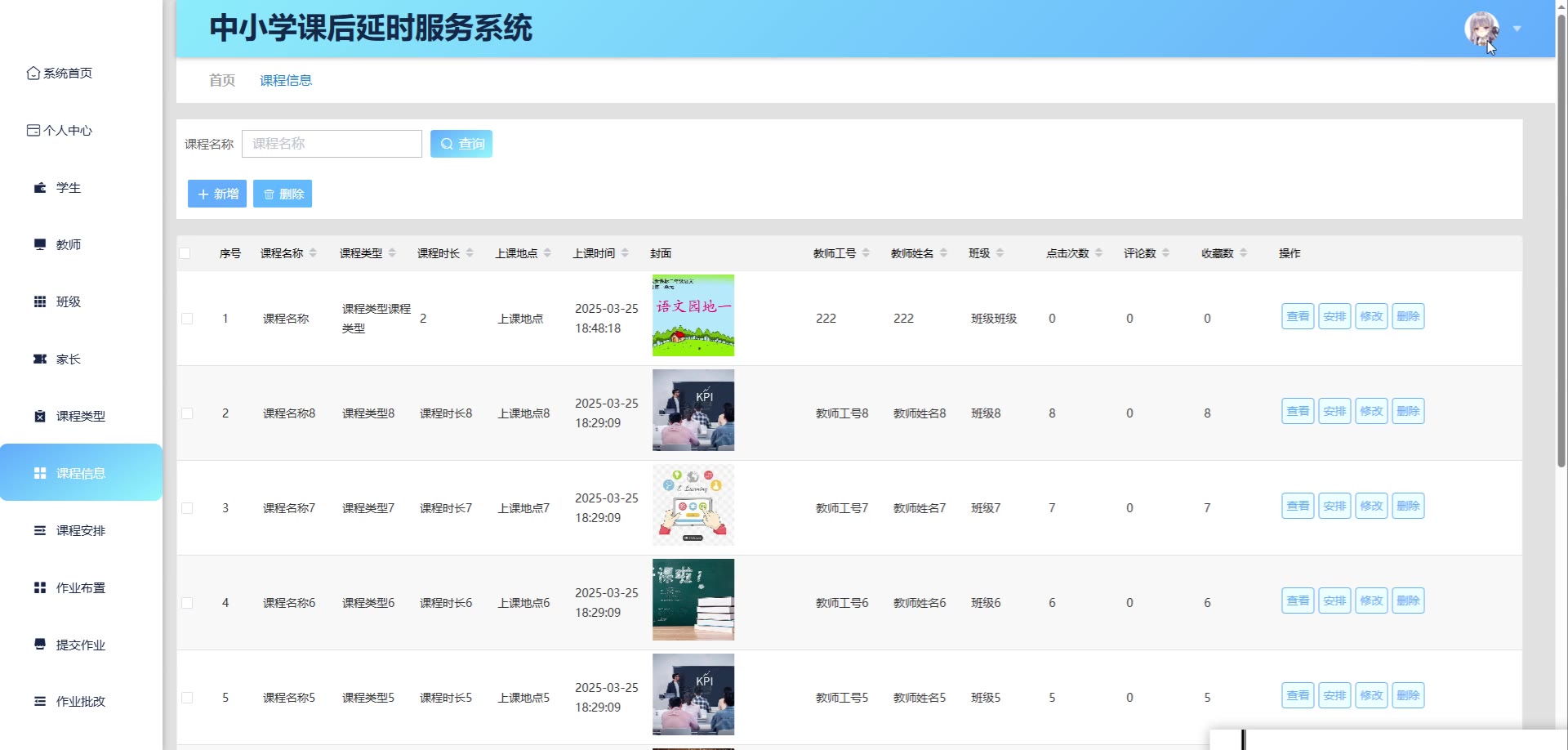Click the 作业布置 sidebar icon
Image resolution: width=1568 pixels, height=750 pixels.
pyautogui.click(x=40, y=587)
